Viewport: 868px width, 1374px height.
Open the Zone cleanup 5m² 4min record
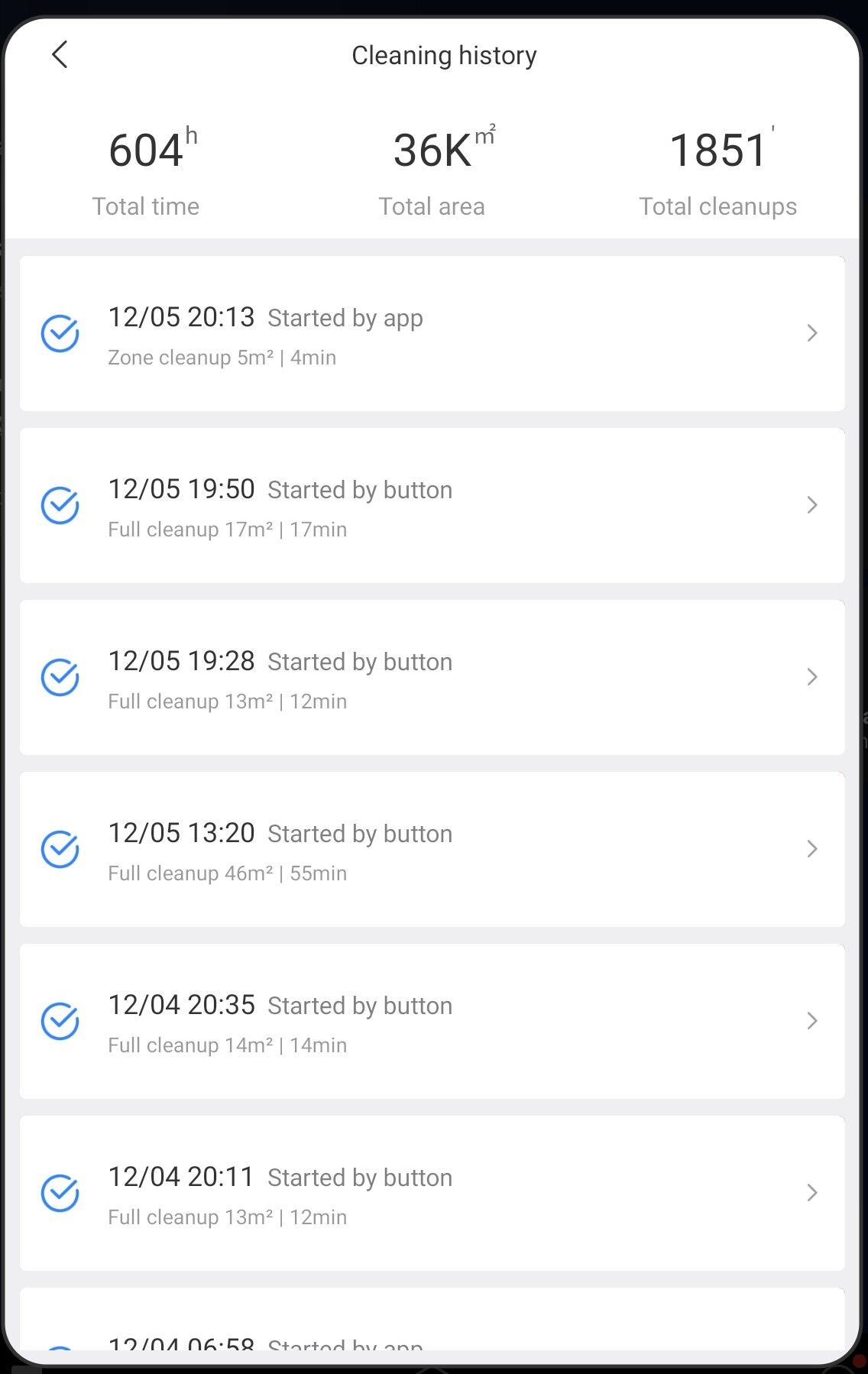pos(432,333)
